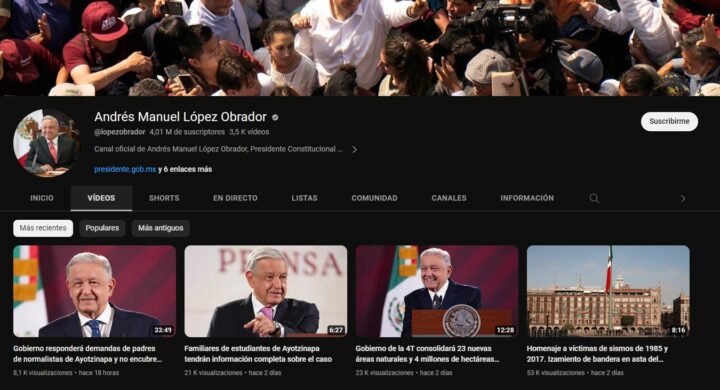Open the SHORTS tab
This screenshot has width=720, height=390.
(164, 198)
